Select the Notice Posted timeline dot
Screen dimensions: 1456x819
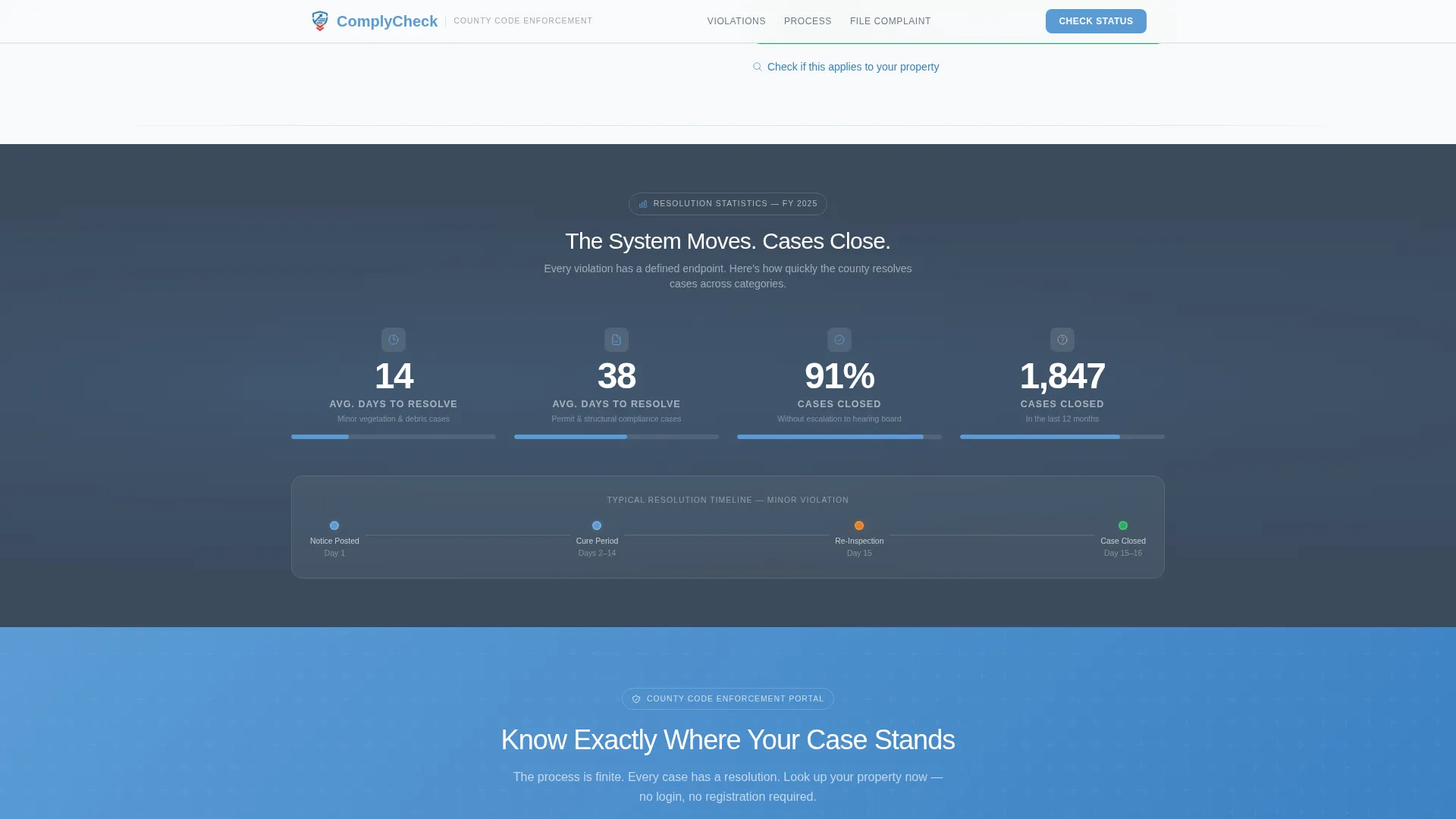[x=334, y=526]
